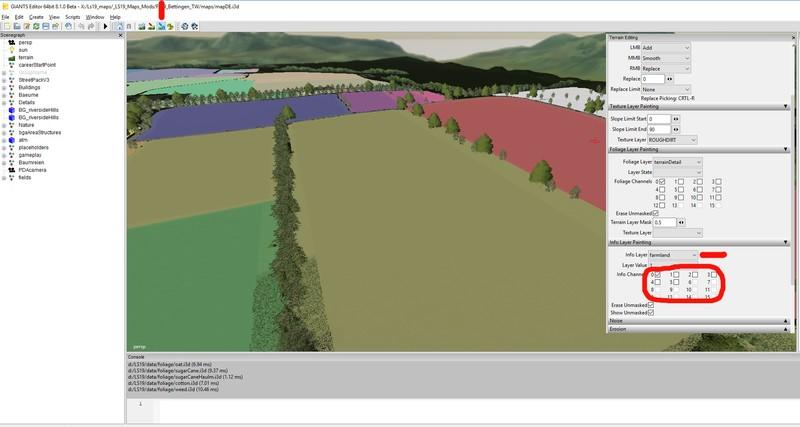Select the fields item in Scenegraph
Viewport: 800px width, 427px height.
27,177
